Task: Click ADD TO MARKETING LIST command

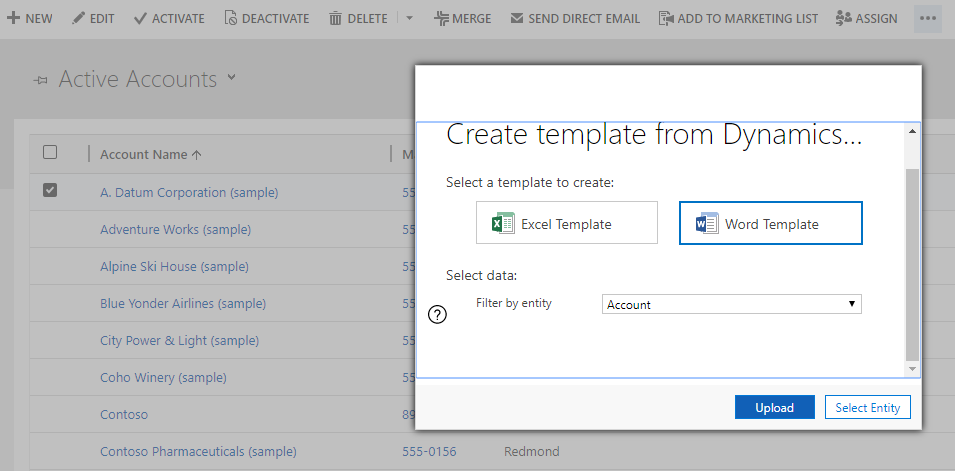Action: (x=738, y=18)
